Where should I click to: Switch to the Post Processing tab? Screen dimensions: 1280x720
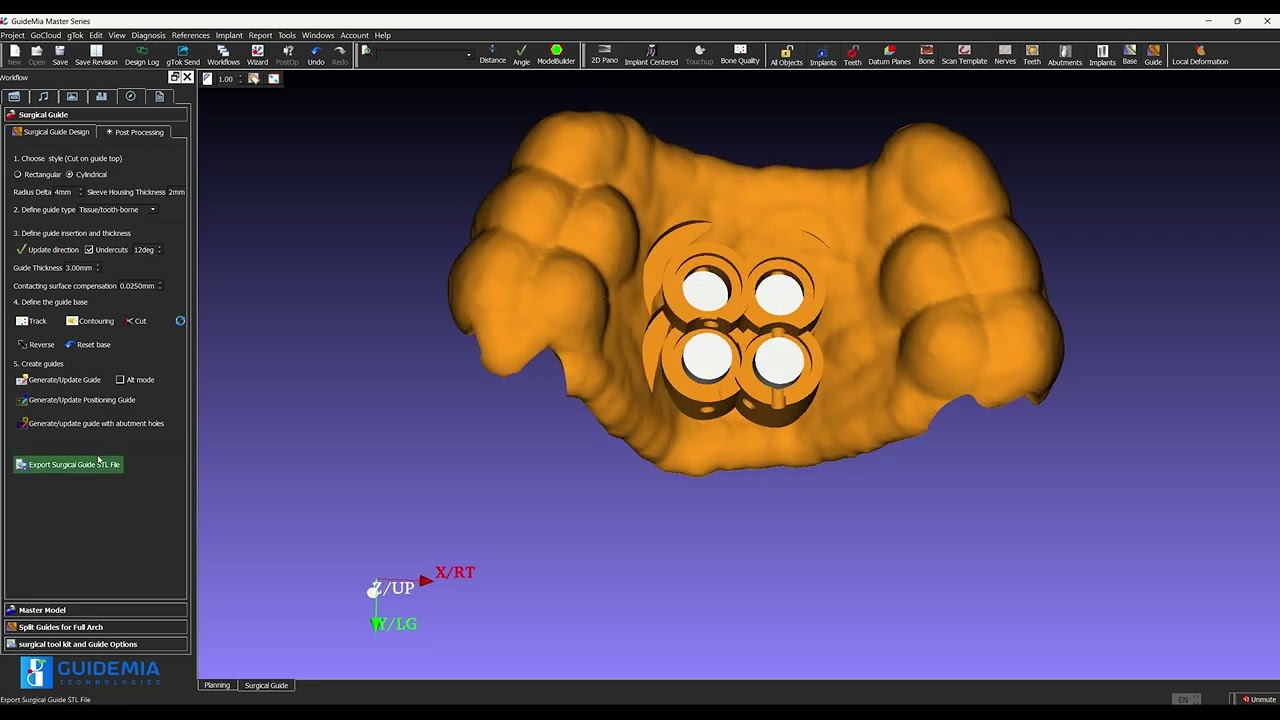point(135,132)
